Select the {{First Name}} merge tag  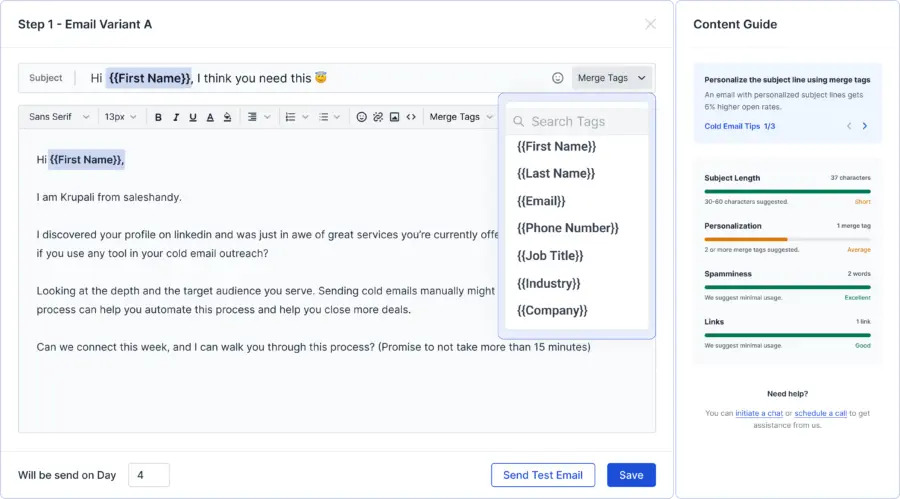556,146
